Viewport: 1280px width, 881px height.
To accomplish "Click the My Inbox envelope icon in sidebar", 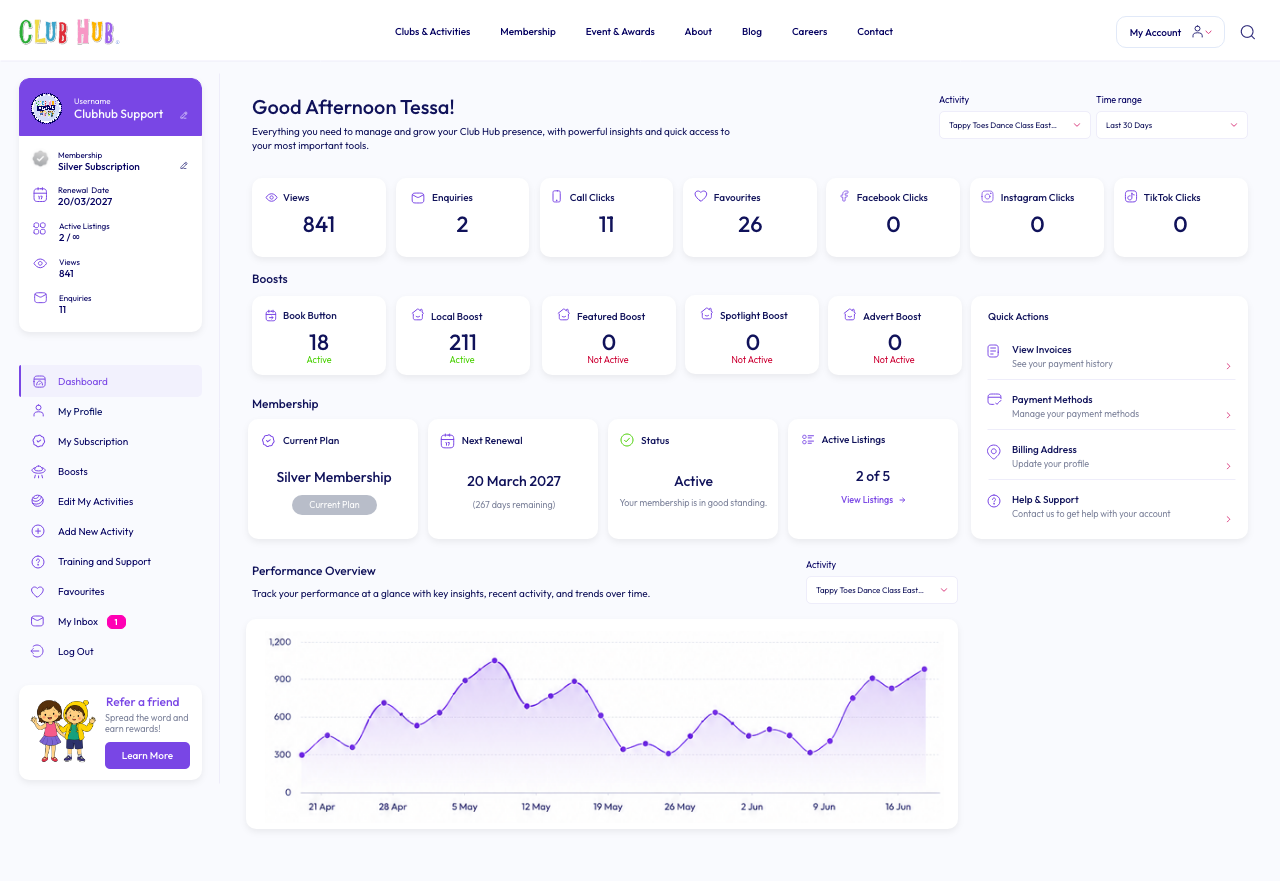I will (38, 621).
